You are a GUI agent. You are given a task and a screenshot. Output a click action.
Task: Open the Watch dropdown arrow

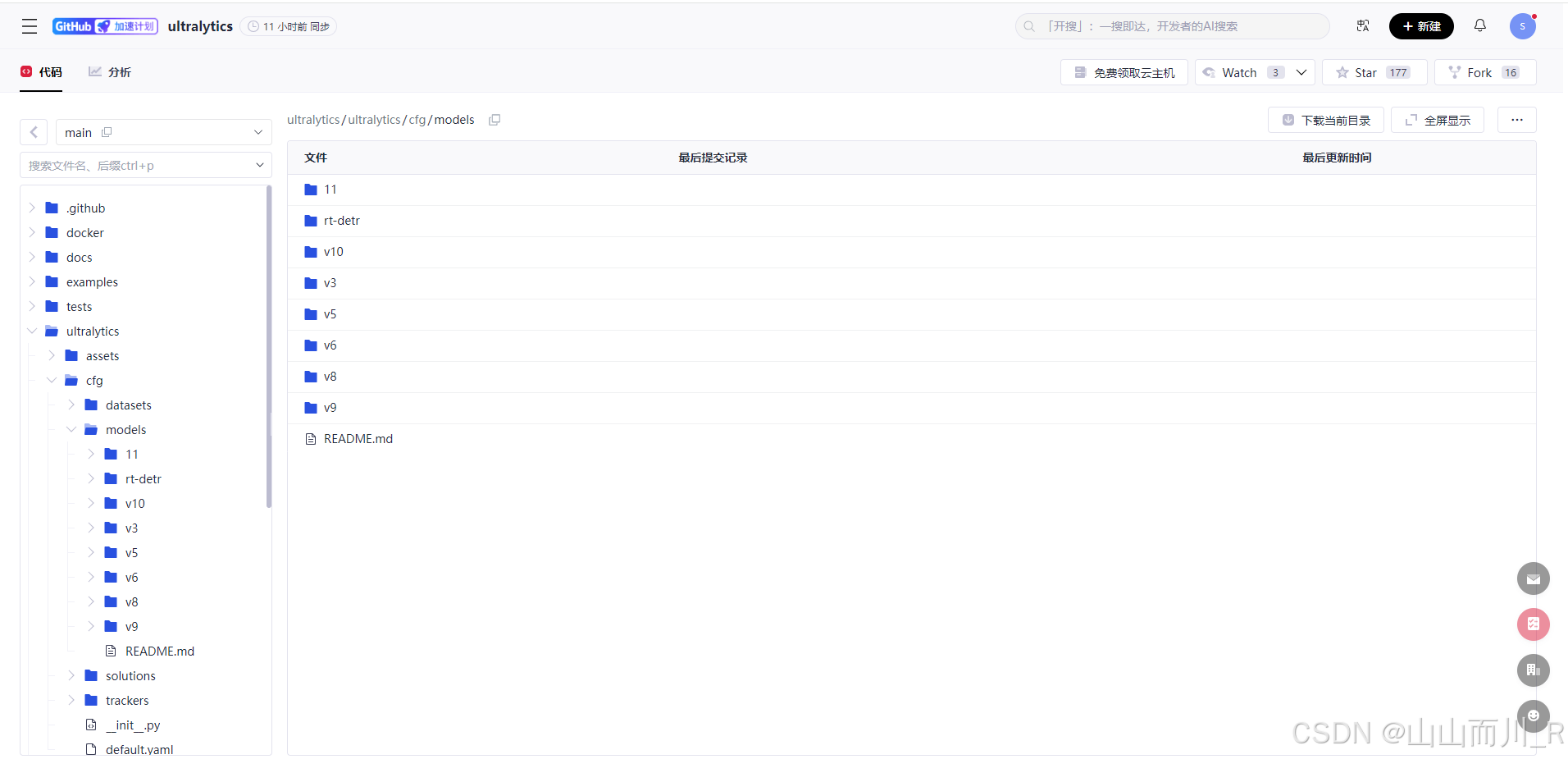tap(1301, 72)
